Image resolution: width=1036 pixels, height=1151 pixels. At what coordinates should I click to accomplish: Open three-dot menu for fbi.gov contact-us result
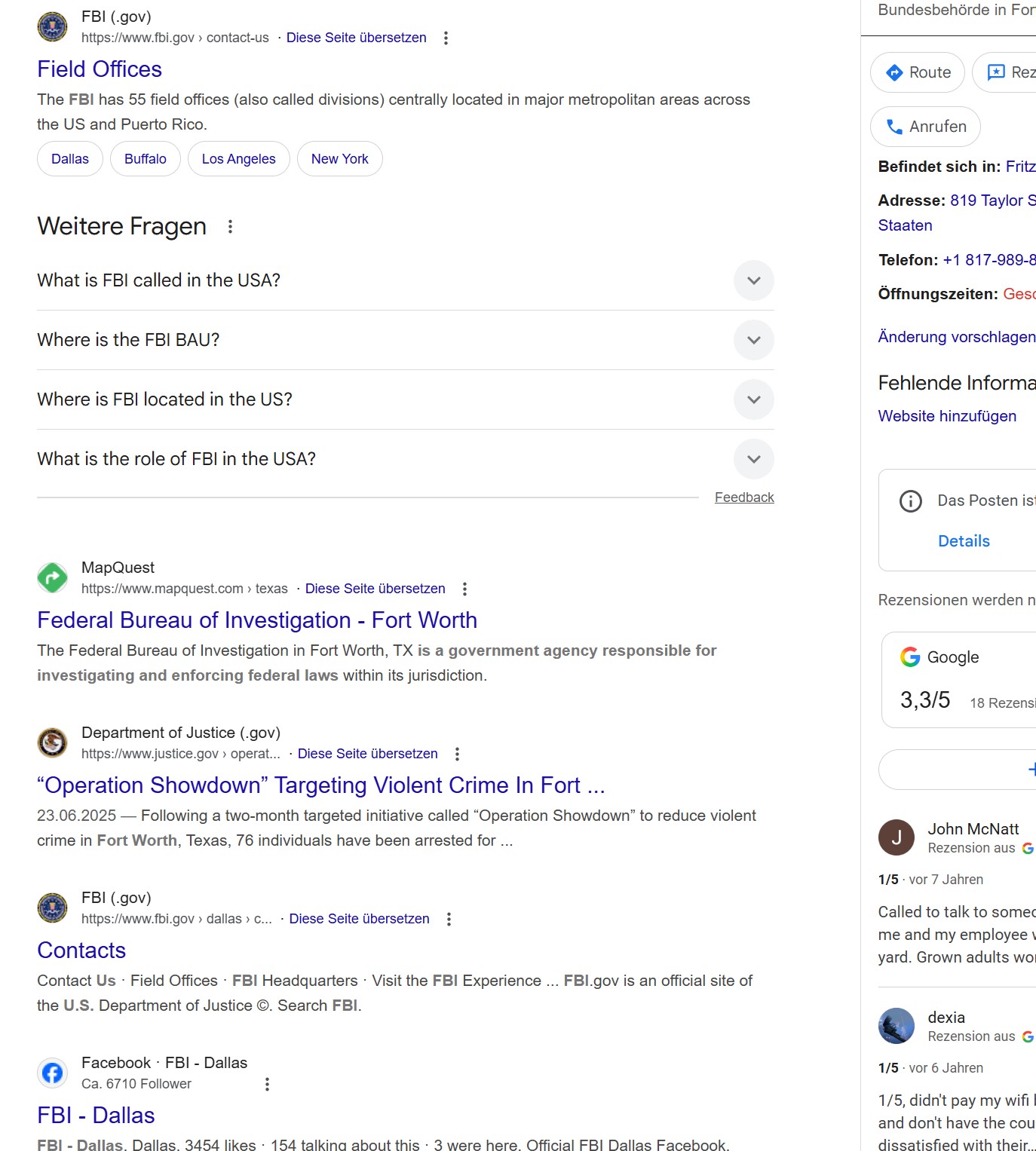click(x=446, y=38)
